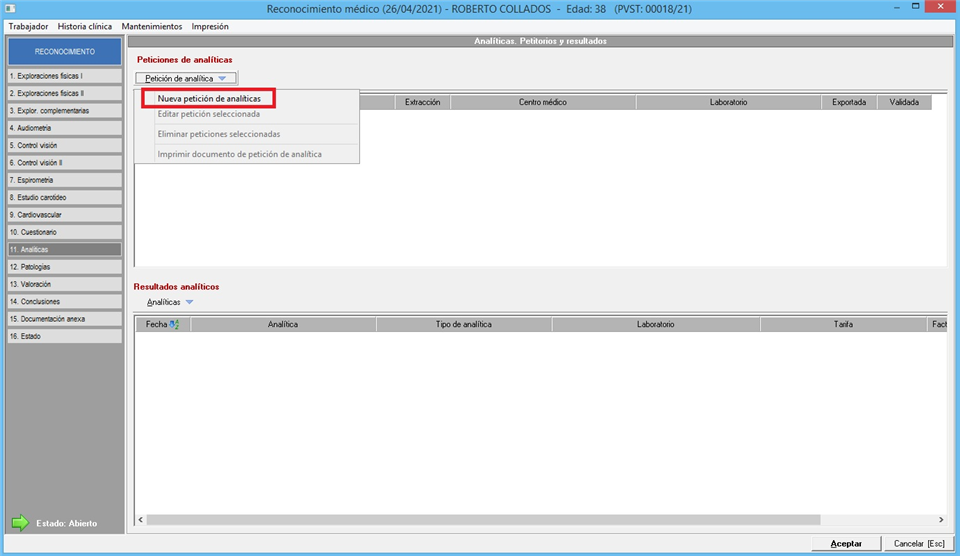Click the Centro médico column header
Viewport: 960px width, 556px height.
pyautogui.click(x=542, y=102)
